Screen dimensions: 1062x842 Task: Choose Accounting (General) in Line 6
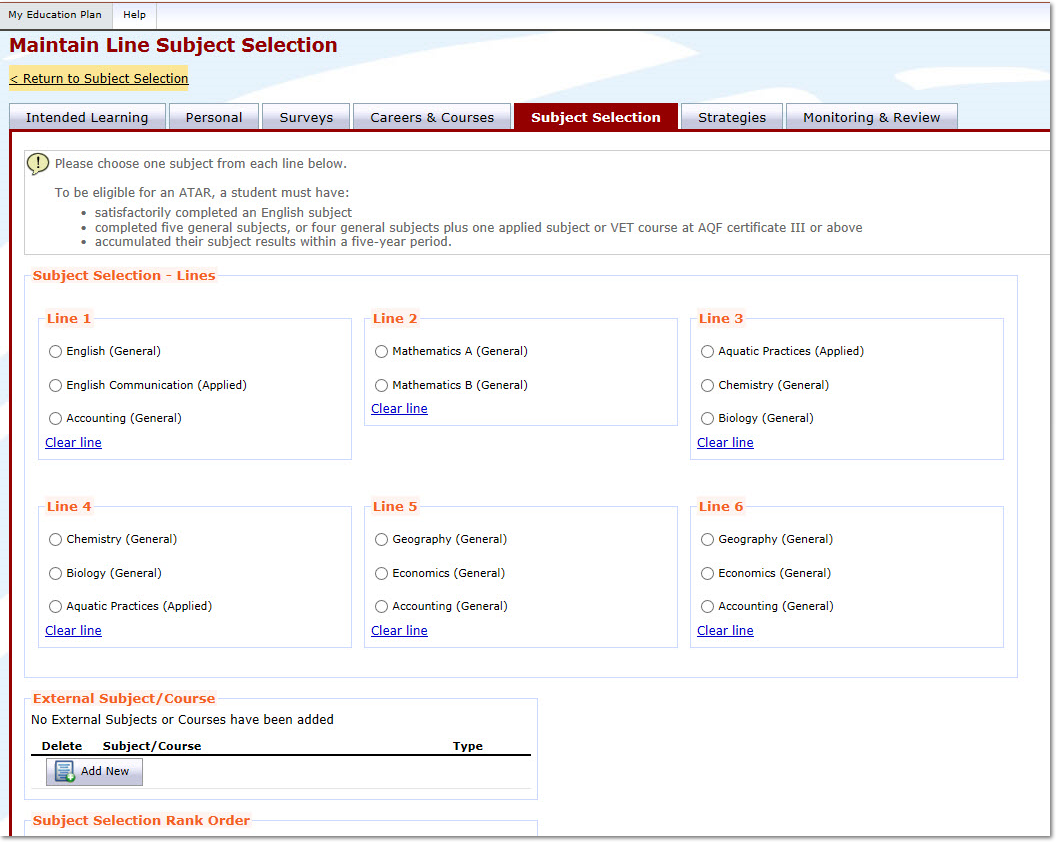708,607
